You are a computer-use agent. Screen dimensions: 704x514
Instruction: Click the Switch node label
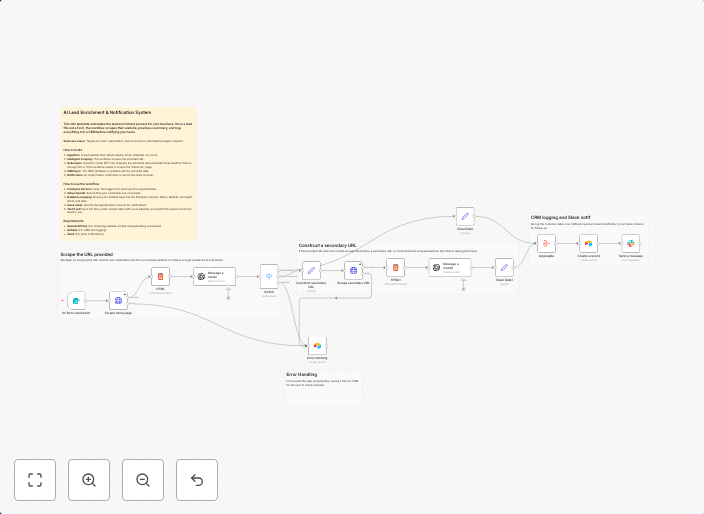pyautogui.click(x=269, y=292)
